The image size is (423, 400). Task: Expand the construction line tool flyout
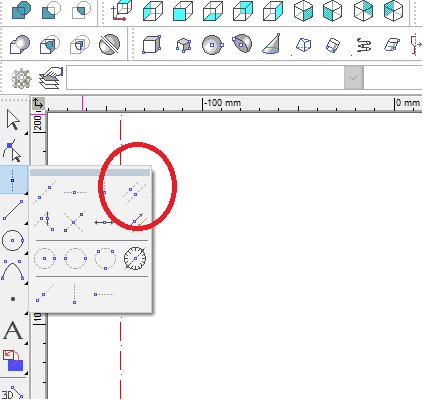point(13,180)
